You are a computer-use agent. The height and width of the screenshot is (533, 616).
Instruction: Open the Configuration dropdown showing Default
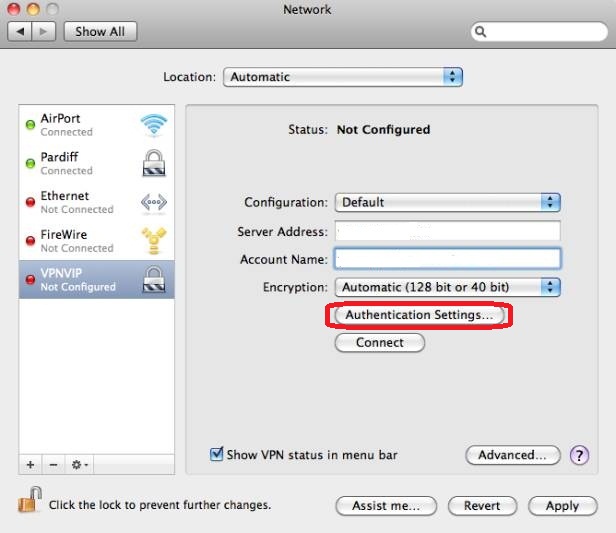447,202
